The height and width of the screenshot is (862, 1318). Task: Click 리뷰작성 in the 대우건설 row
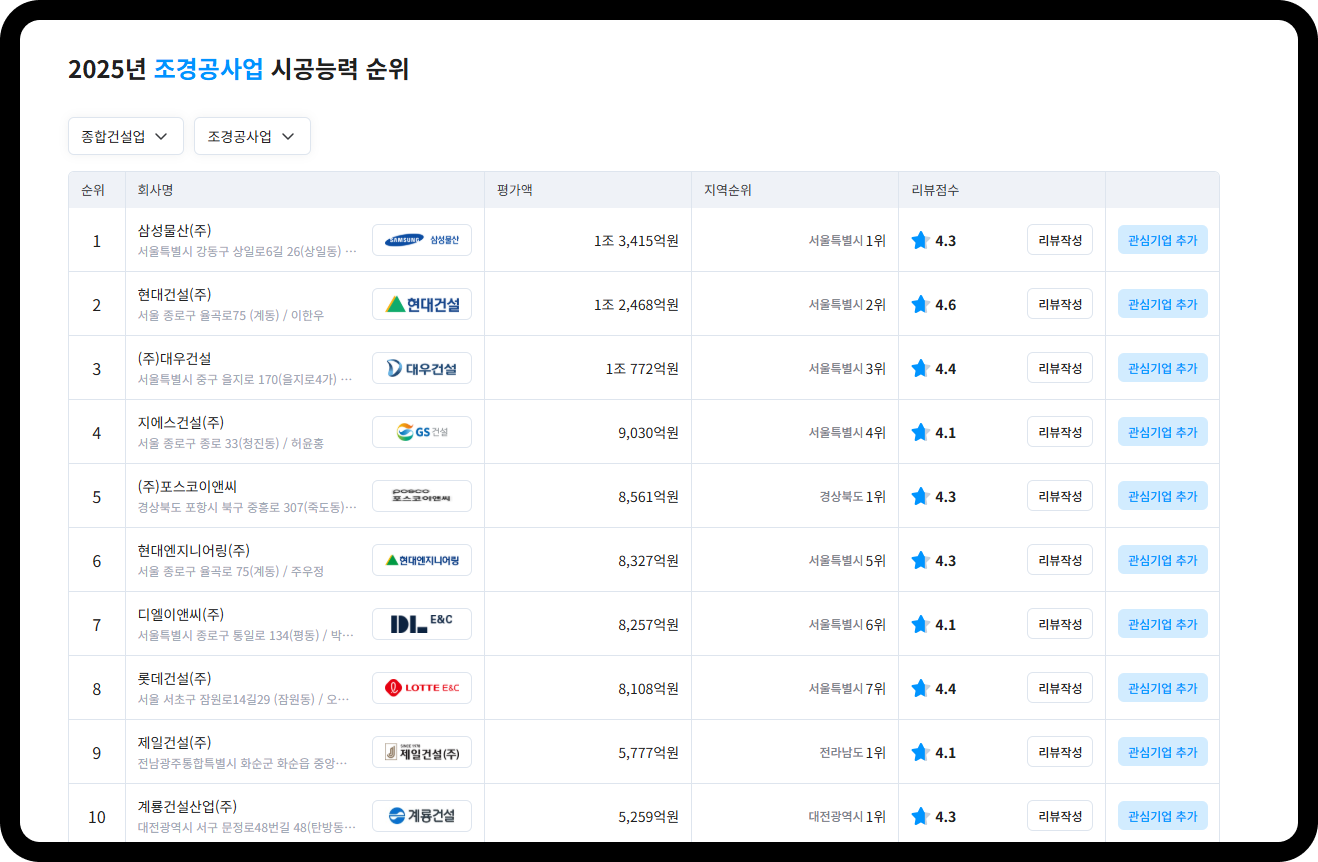pyautogui.click(x=1060, y=368)
